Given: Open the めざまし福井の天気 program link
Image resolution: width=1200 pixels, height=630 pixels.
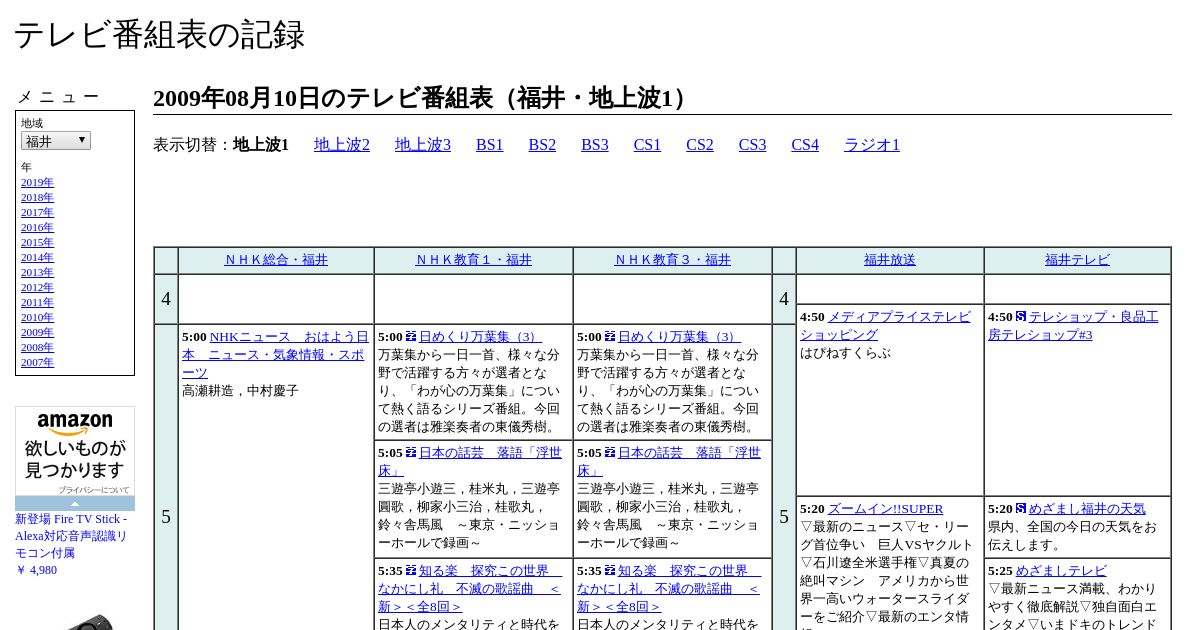Looking at the screenshot, I should (1087, 509).
